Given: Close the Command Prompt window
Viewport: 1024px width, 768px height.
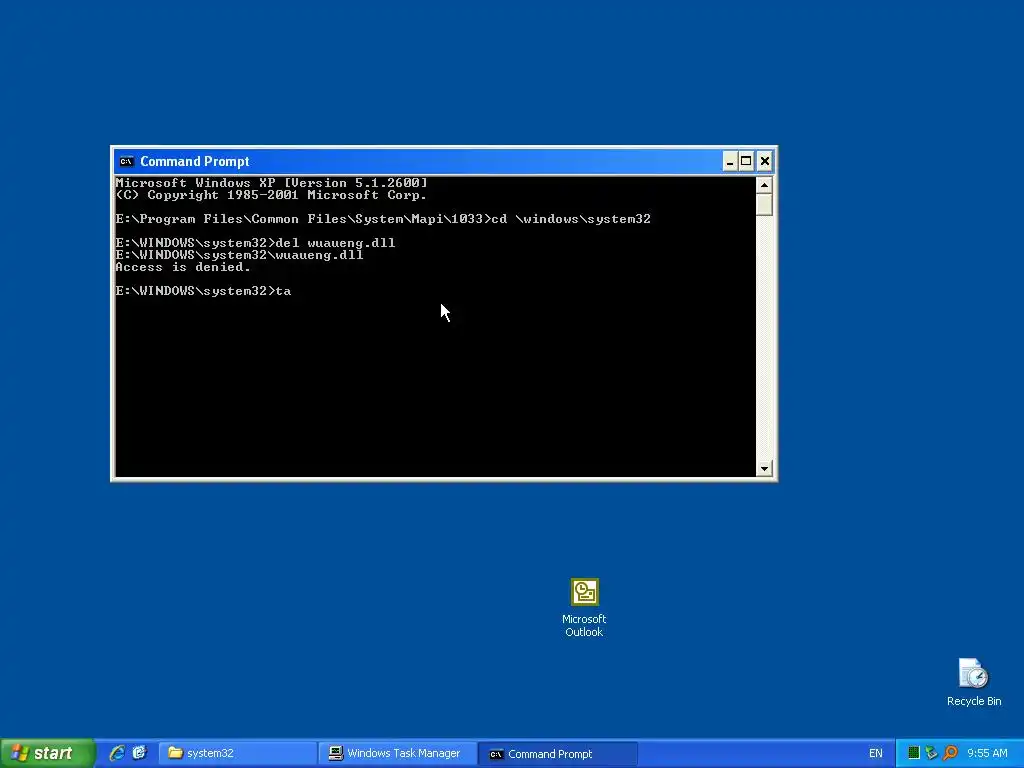Looking at the screenshot, I should click(x=765, y=161).
